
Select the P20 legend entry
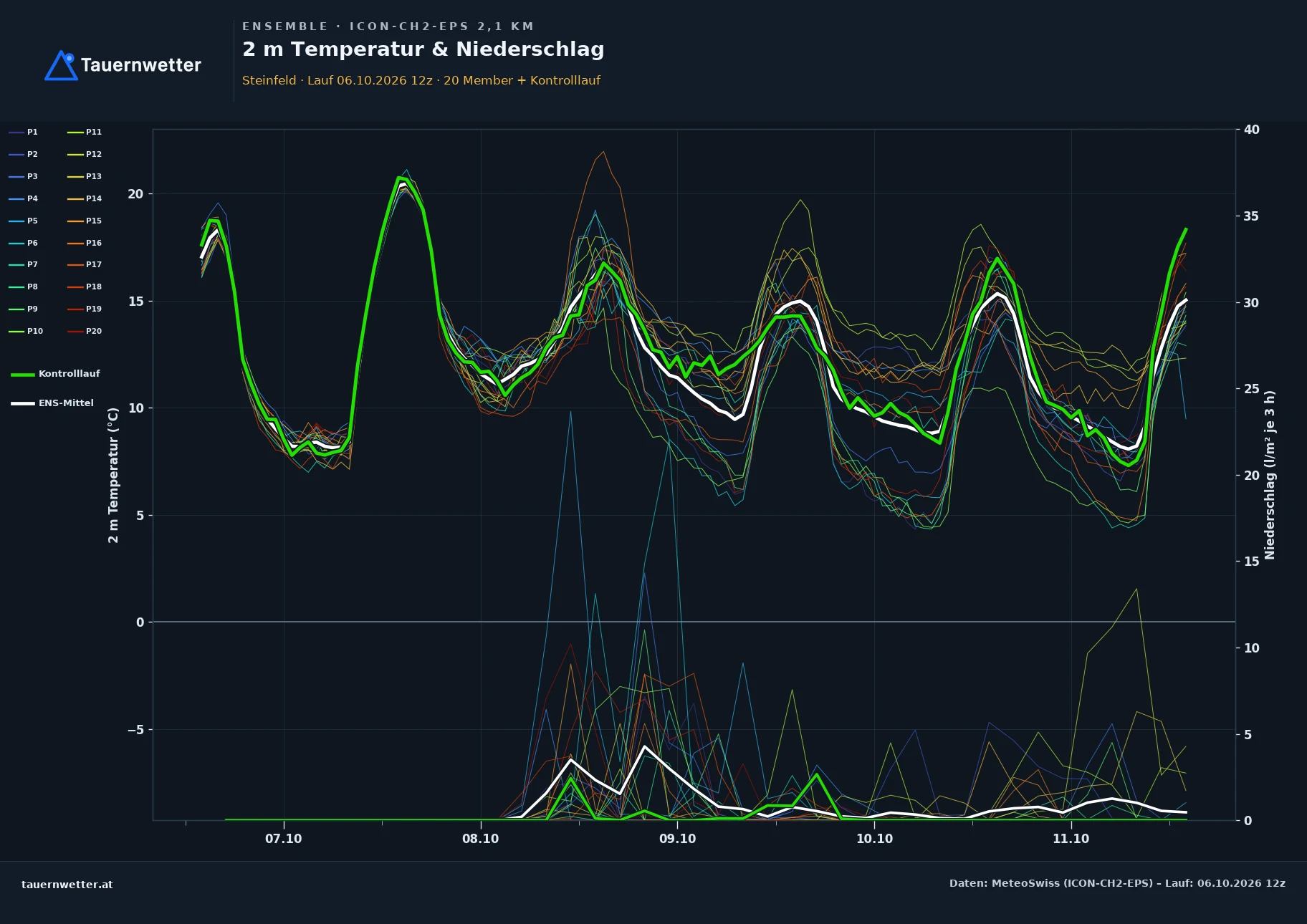[85, 331]
